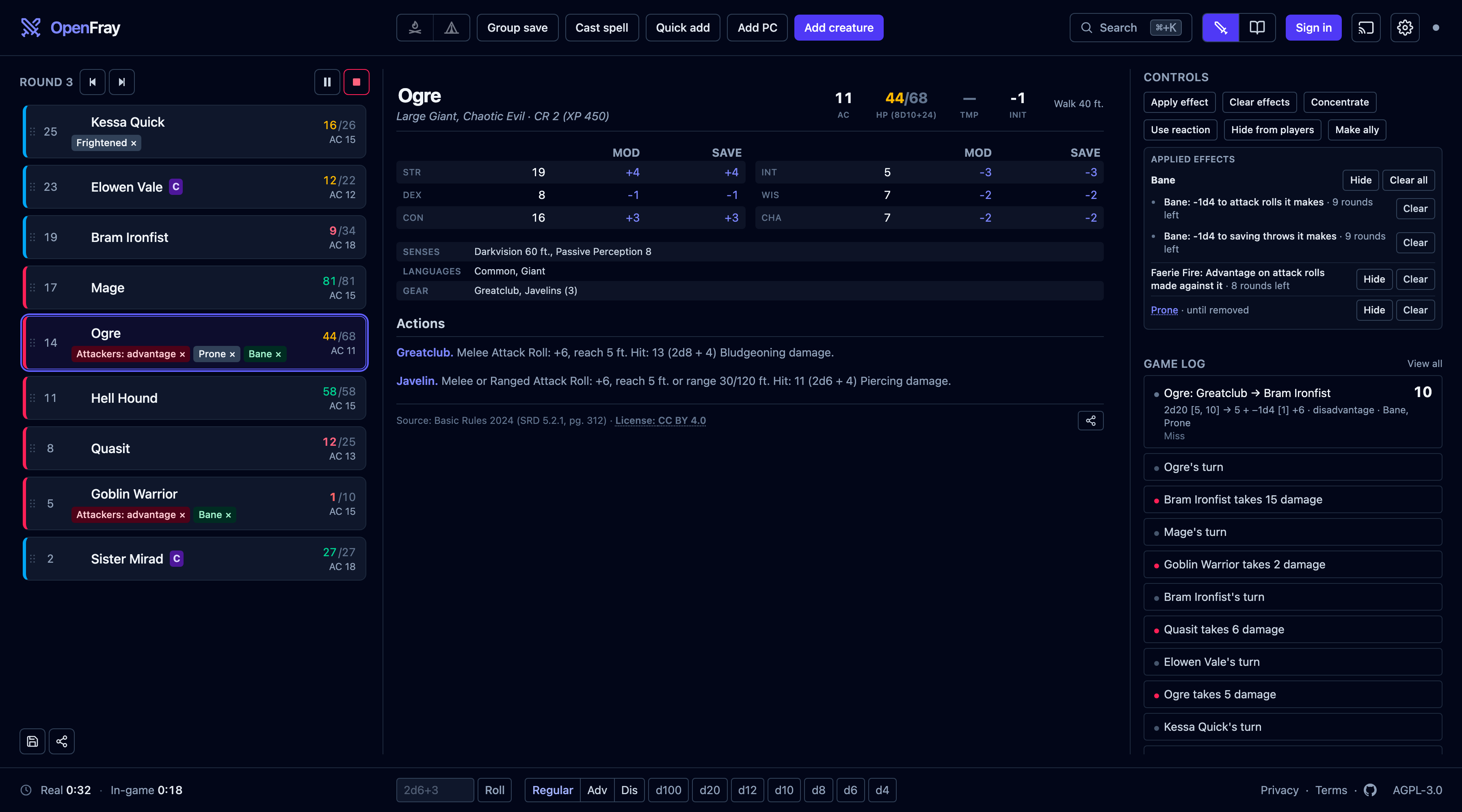Screen dimensions: 1462x812
Task: Share the Ogre stat block
Action: [1090, 421]
